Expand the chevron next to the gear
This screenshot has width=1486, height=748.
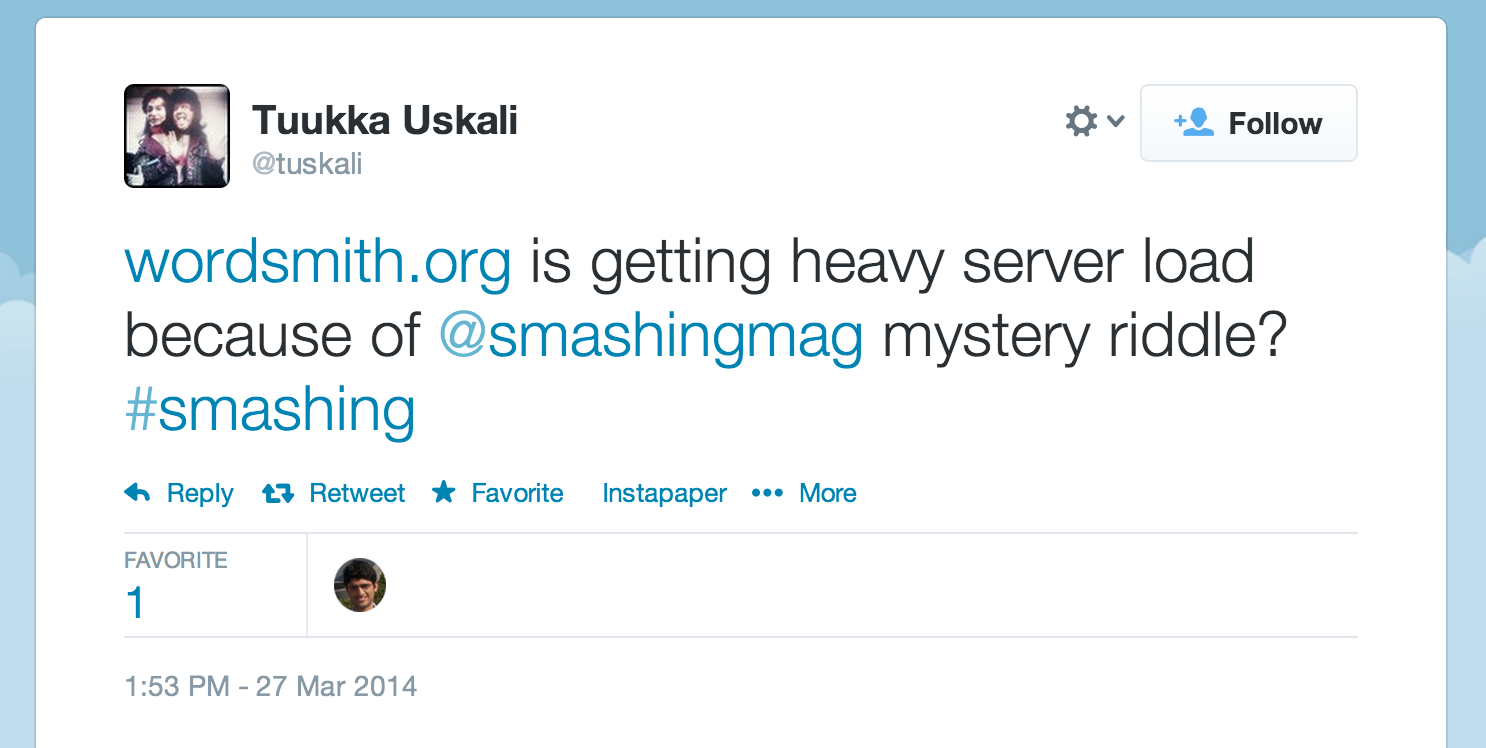[1116, 122]
